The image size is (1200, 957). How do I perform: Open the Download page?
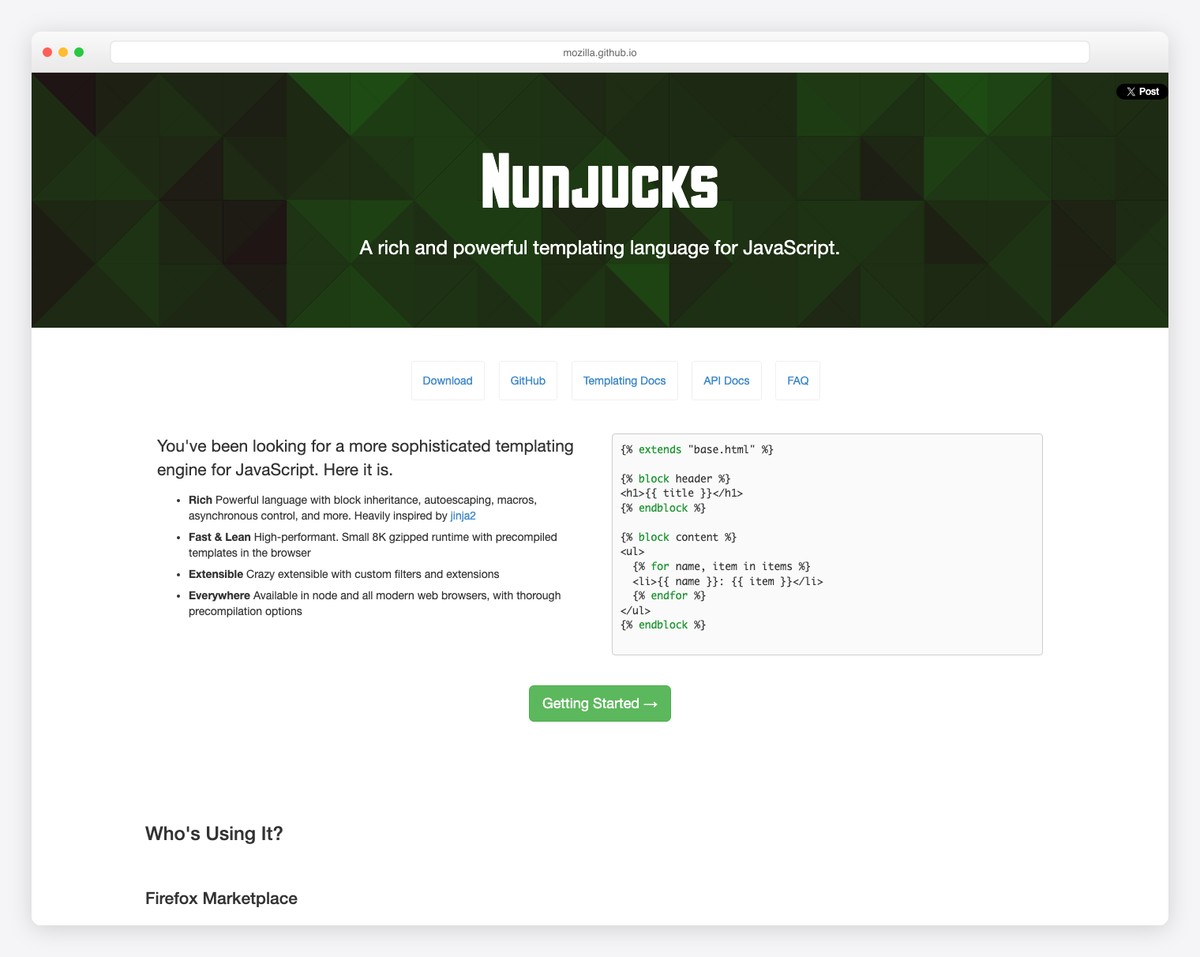pos(447,380)
